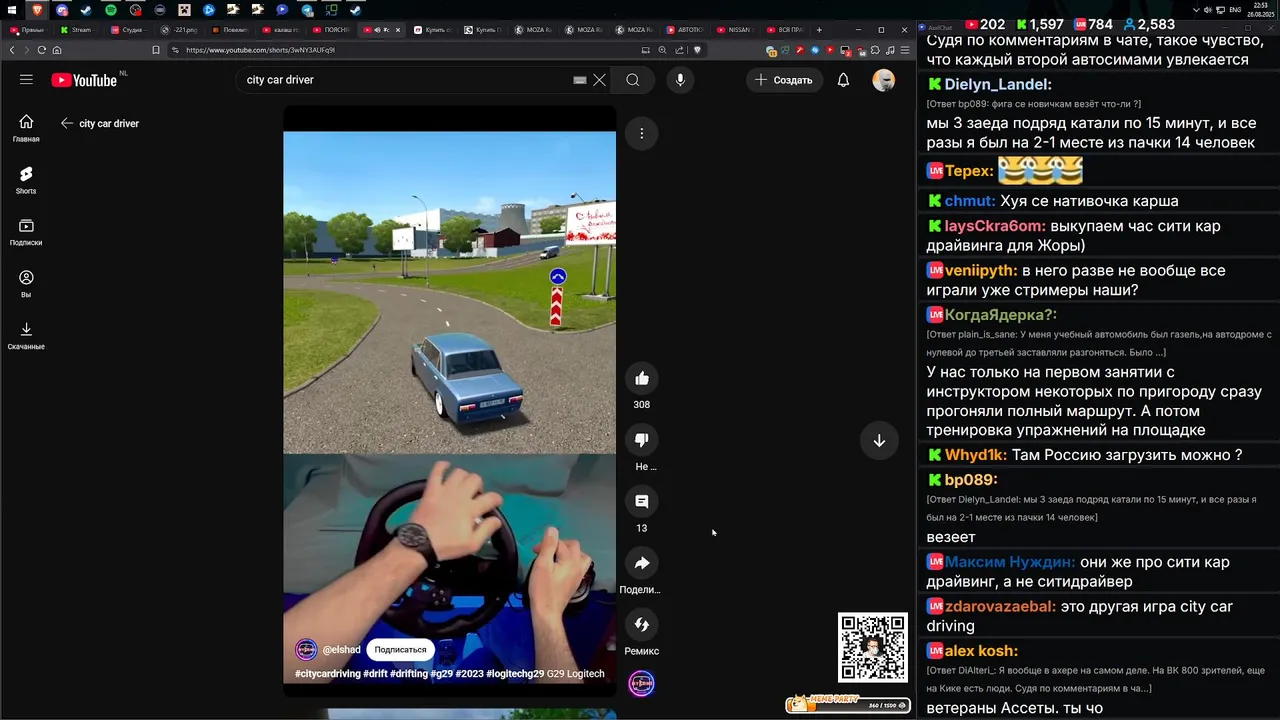
Task: Click chat username 'Dielyn_Landel:' in AxelChat
Action: click(x=998, y=85)
